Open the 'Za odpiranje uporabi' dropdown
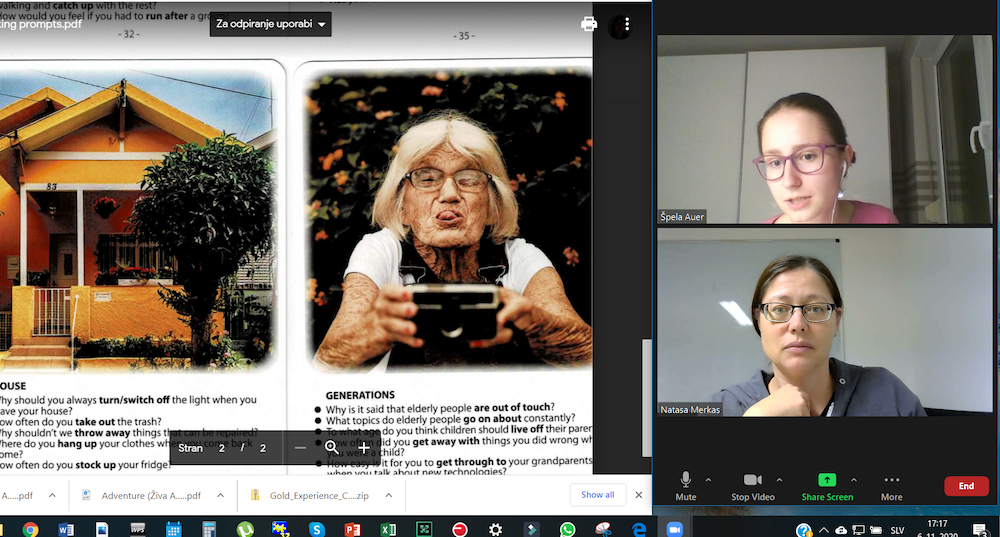The image size is (1000, 537). click(x=271, y=24)
